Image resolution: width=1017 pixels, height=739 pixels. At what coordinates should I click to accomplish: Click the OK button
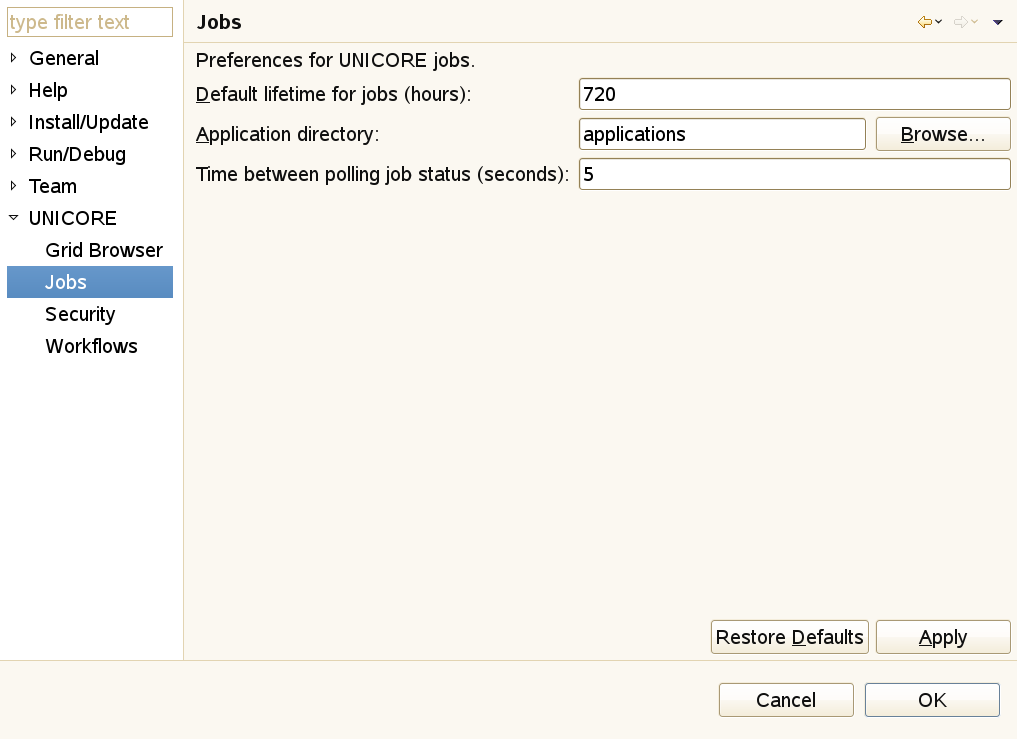[932, 700]
